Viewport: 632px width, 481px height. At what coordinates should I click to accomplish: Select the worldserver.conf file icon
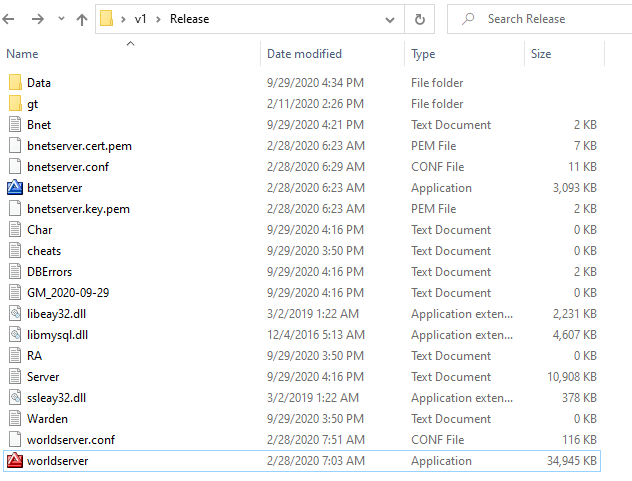[x=15, y=439]
